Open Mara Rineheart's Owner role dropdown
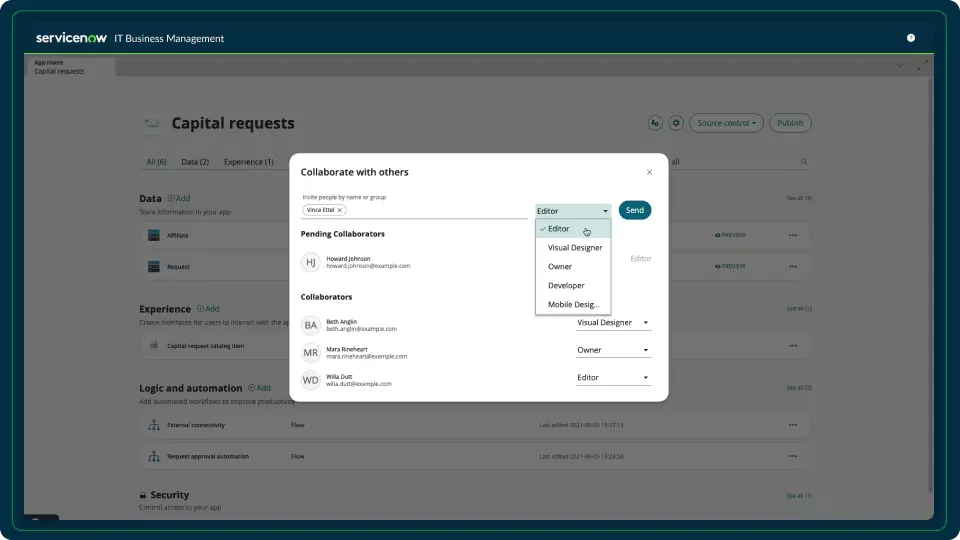 [x=613, y=350]
